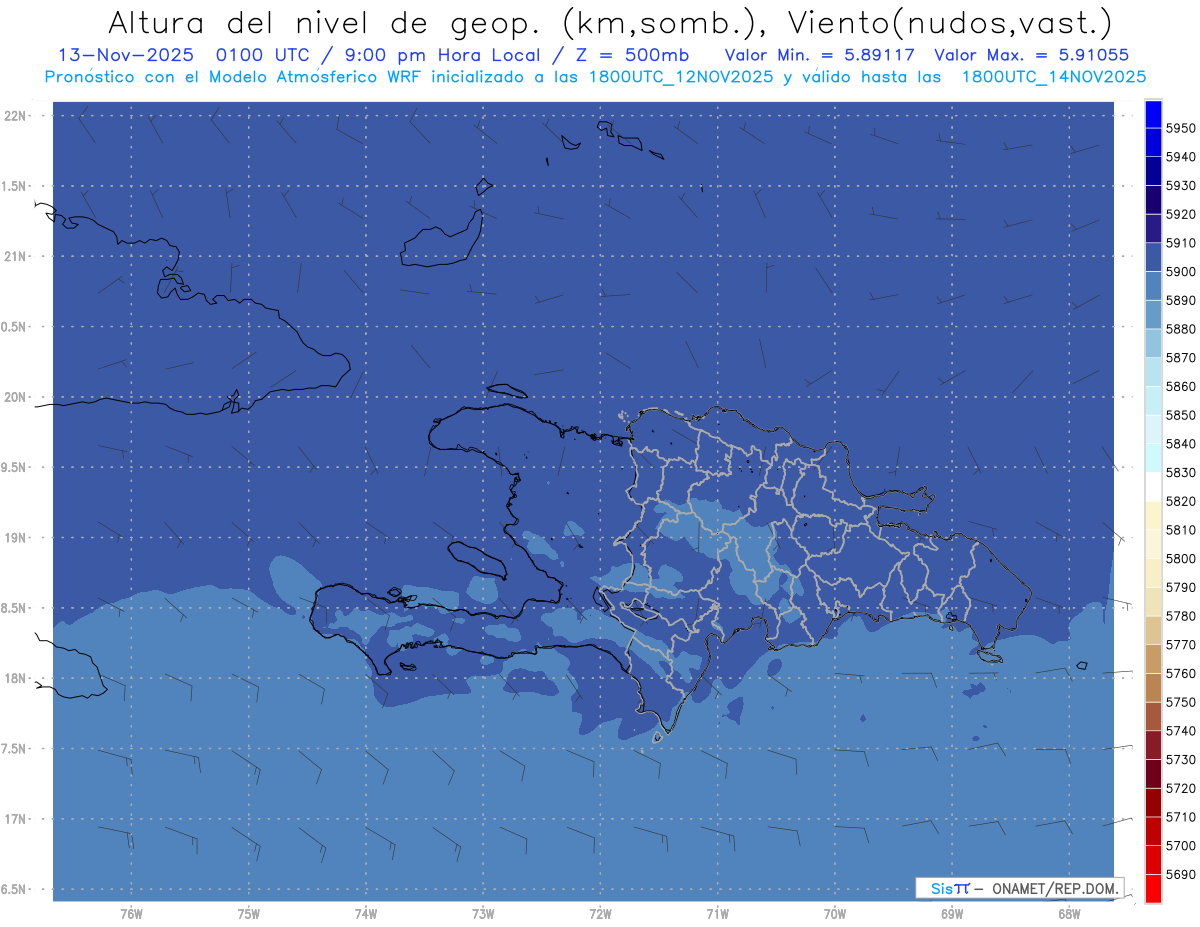Viewport: 1200px width, 927px height.
Task: Click the map title 'Altura del nivel de geop.'
Action: point(324,23)
